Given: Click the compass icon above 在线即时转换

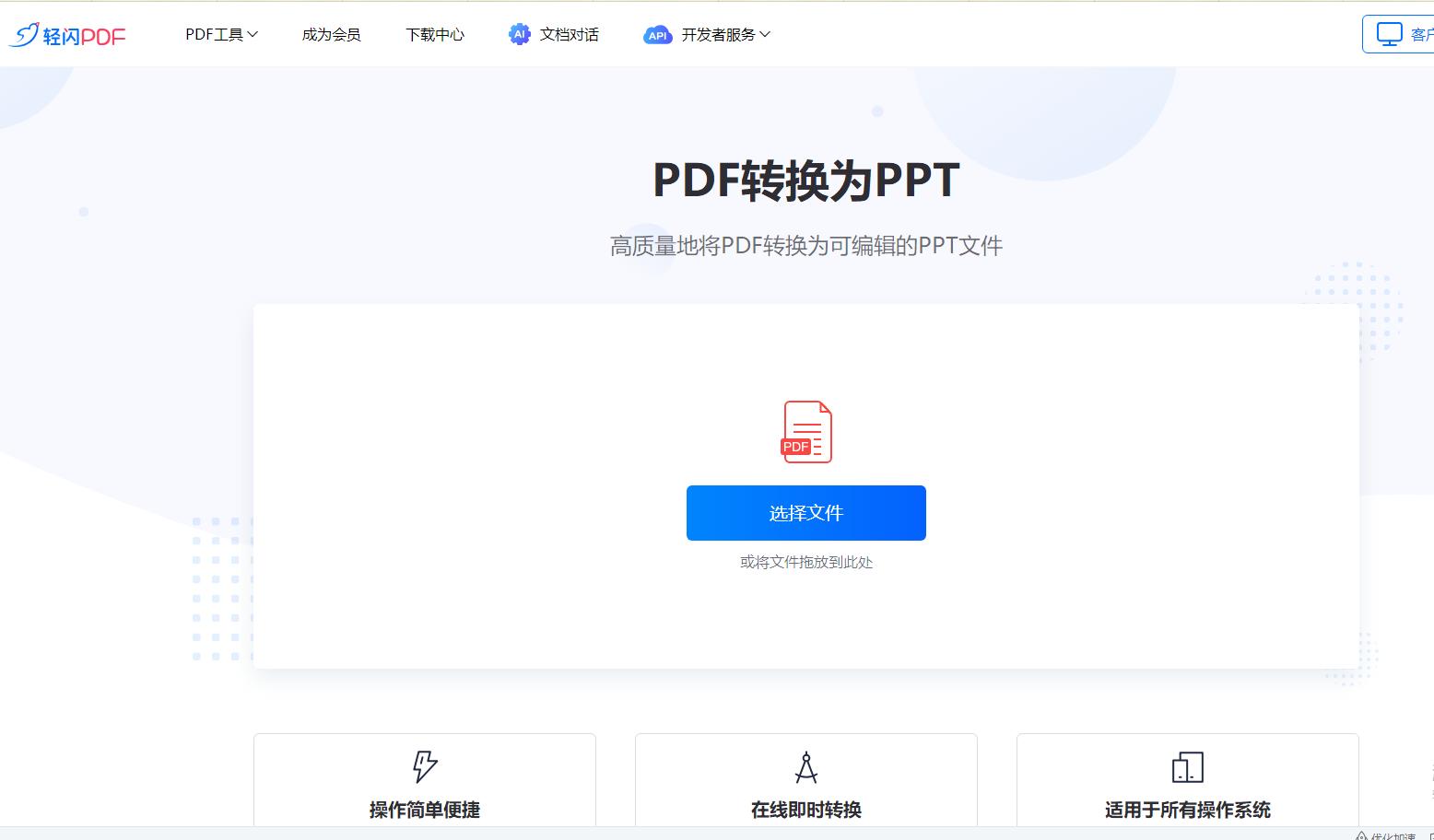Looking at the screenshot, I should point(805,766).
